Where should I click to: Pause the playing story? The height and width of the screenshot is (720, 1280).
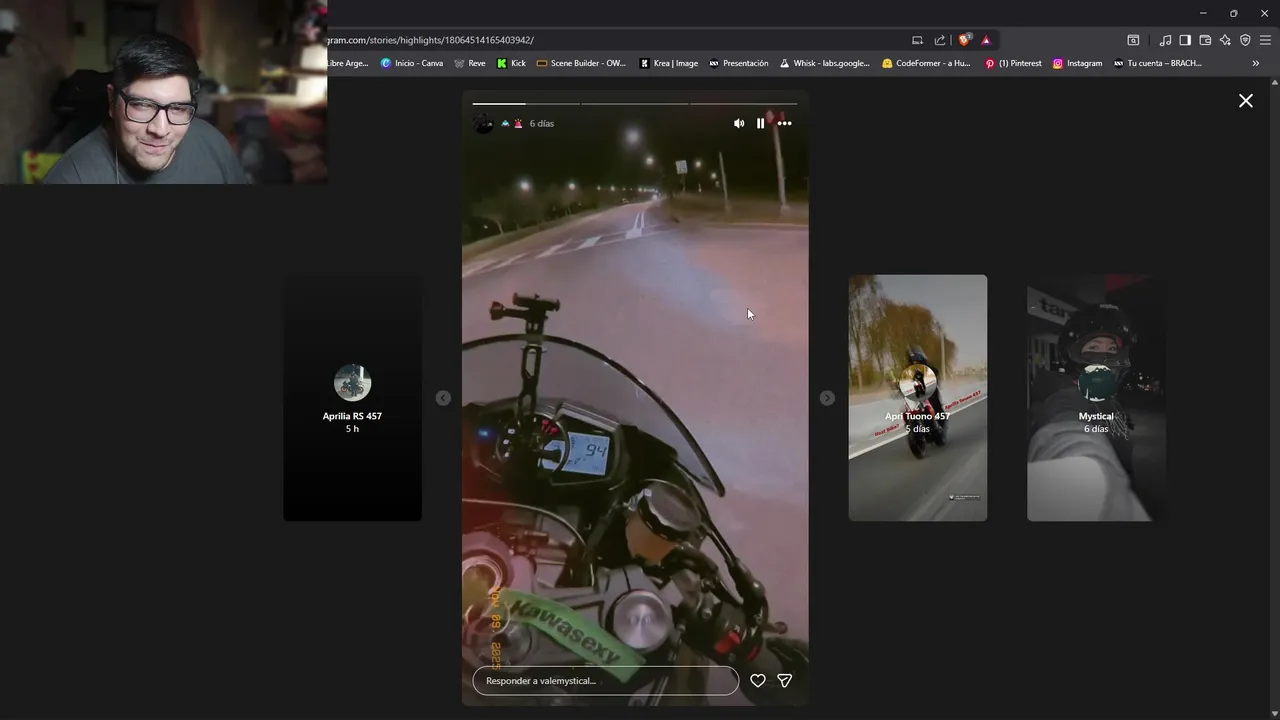tap(761, 123)
